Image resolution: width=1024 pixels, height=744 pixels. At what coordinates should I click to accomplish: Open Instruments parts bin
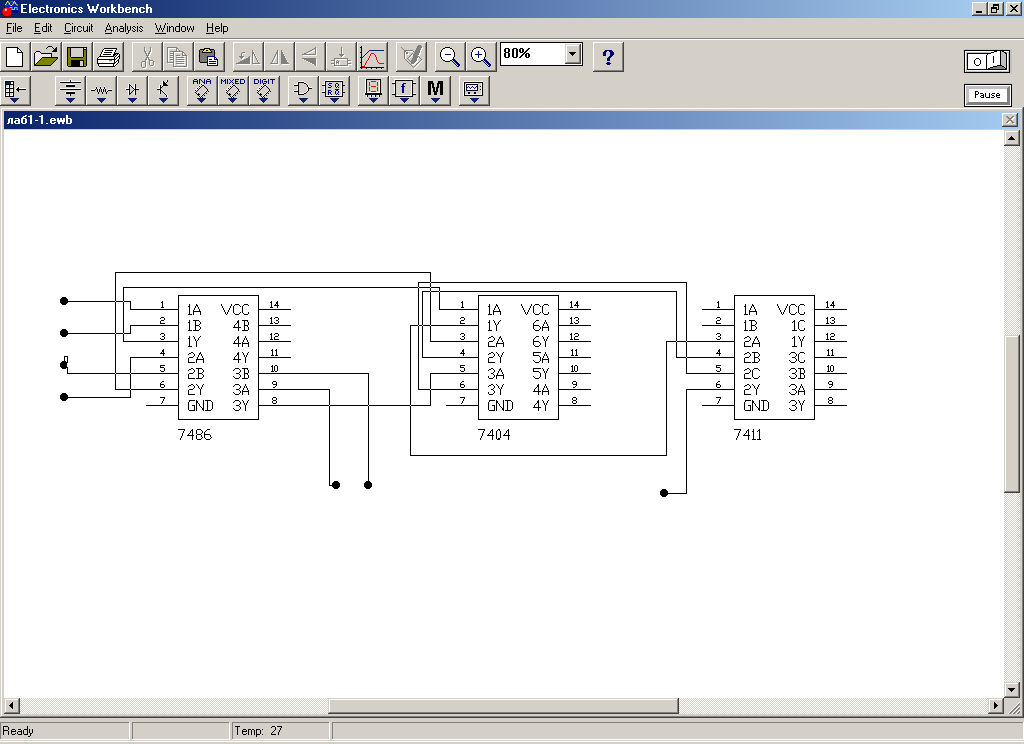pos(474,90)
